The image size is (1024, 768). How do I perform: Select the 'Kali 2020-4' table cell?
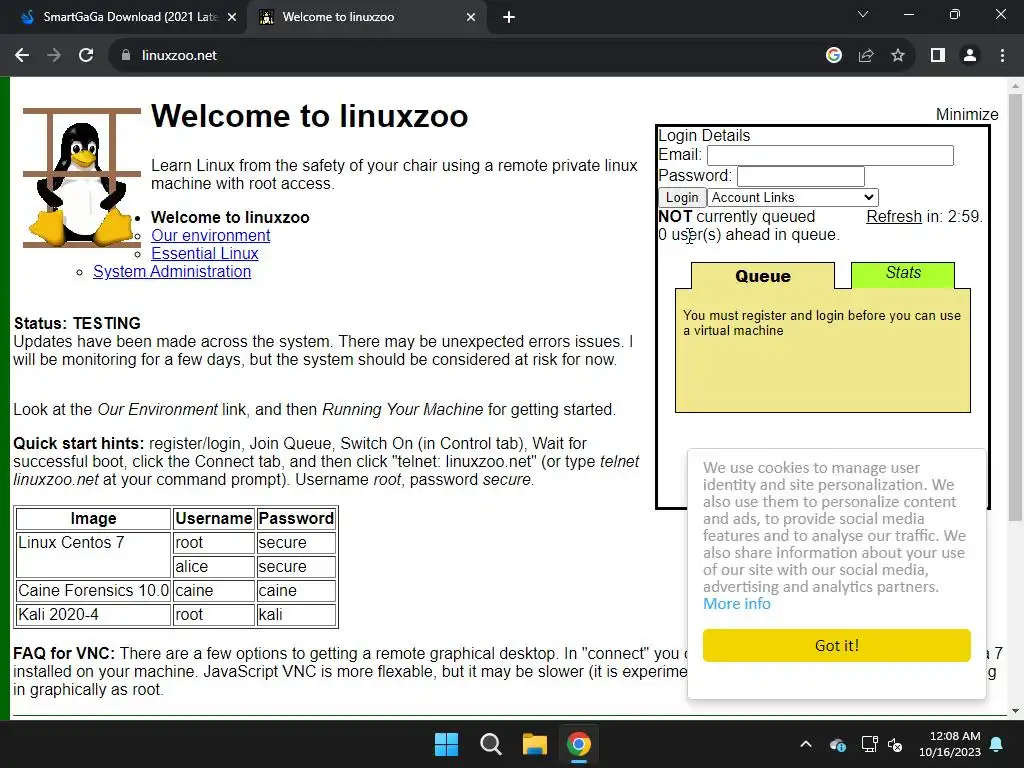click(x=93, y=615)
